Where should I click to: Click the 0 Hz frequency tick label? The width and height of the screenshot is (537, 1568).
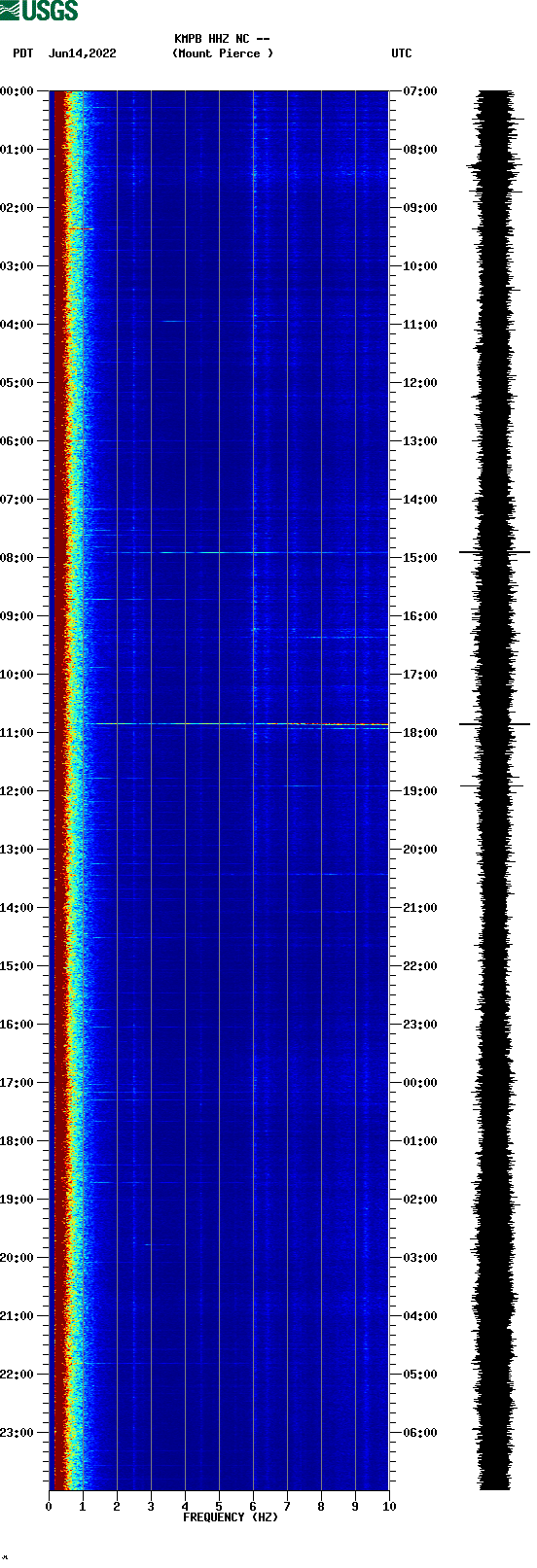click(49, 1507)
